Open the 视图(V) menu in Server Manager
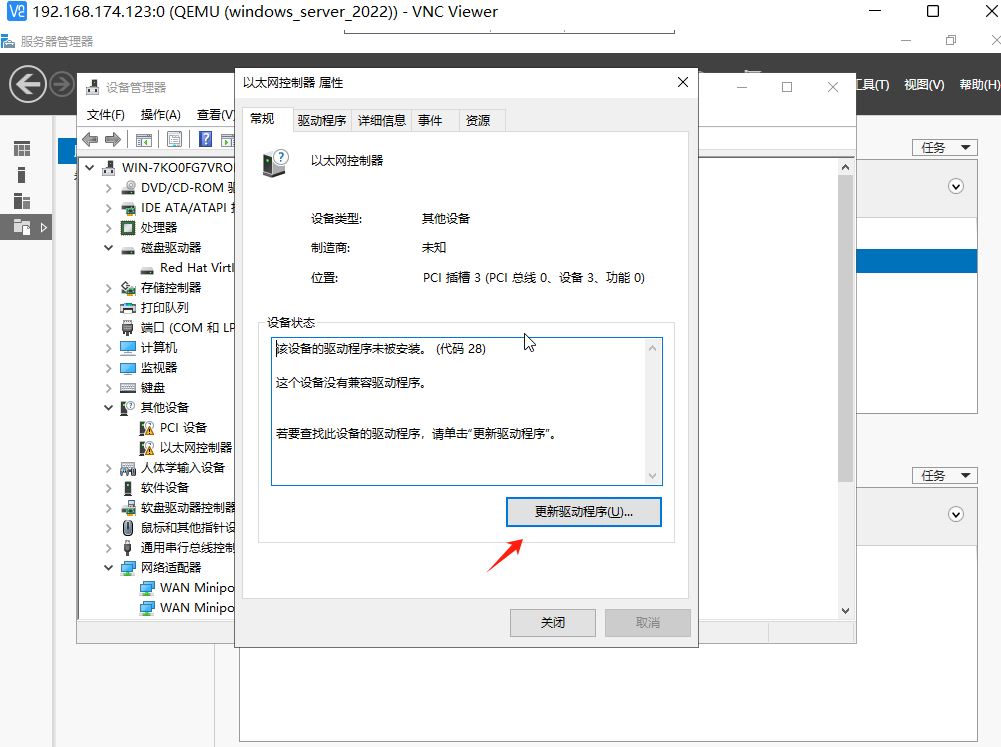Viewport: 1001px width, 747px height. coord(924,84)
